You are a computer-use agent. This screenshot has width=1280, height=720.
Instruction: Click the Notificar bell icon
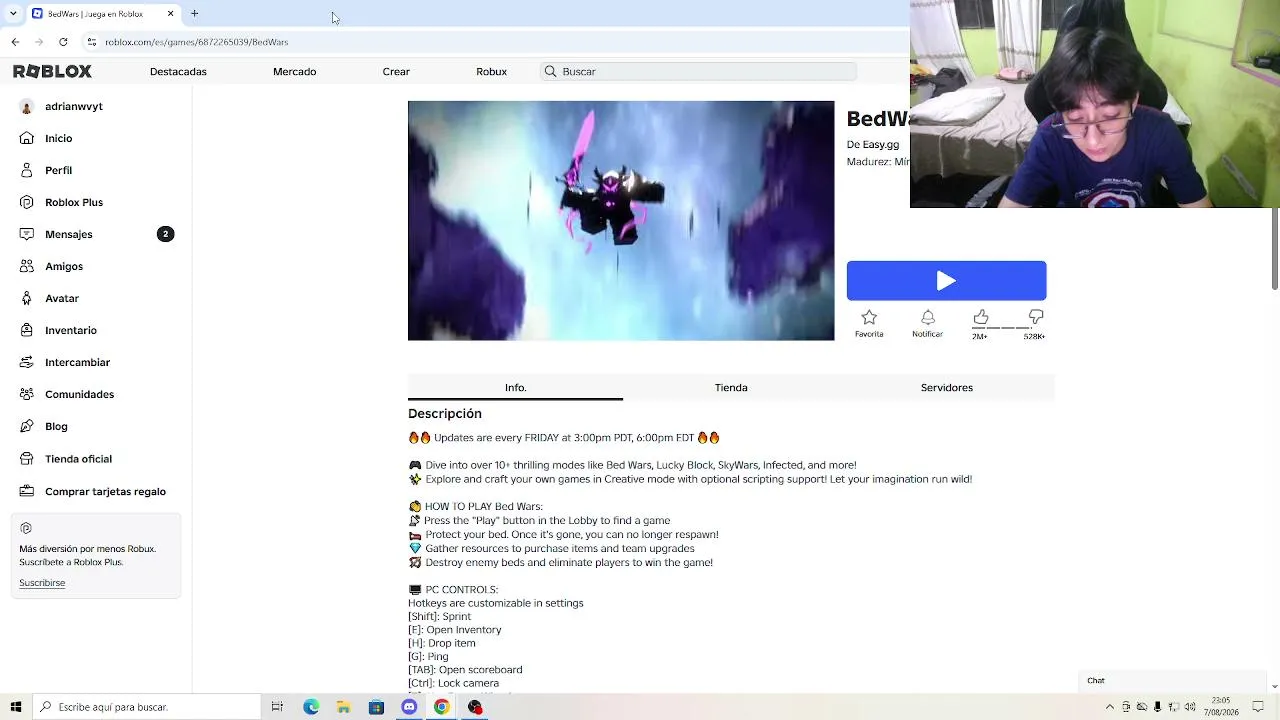pyautogui.click(x=928, y=318)
